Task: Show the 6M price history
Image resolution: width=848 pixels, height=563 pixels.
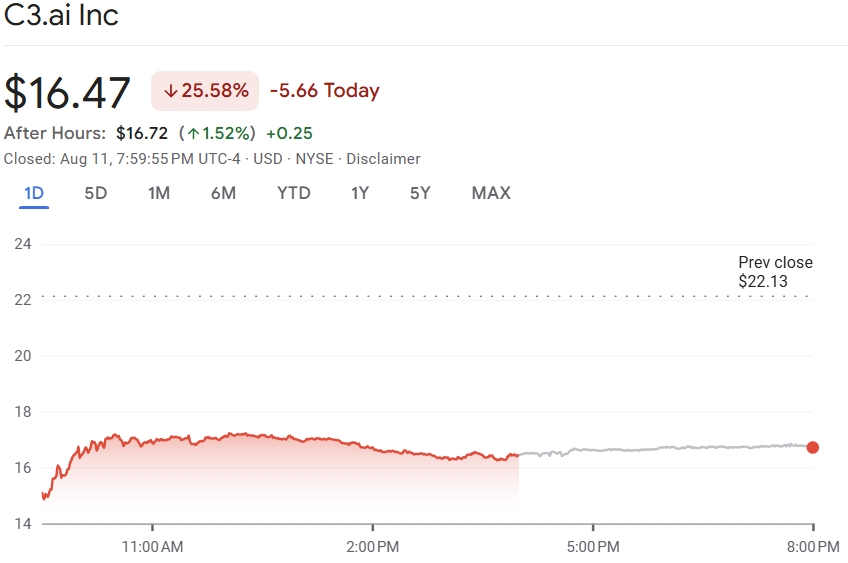Action: [x=223, y=193]
